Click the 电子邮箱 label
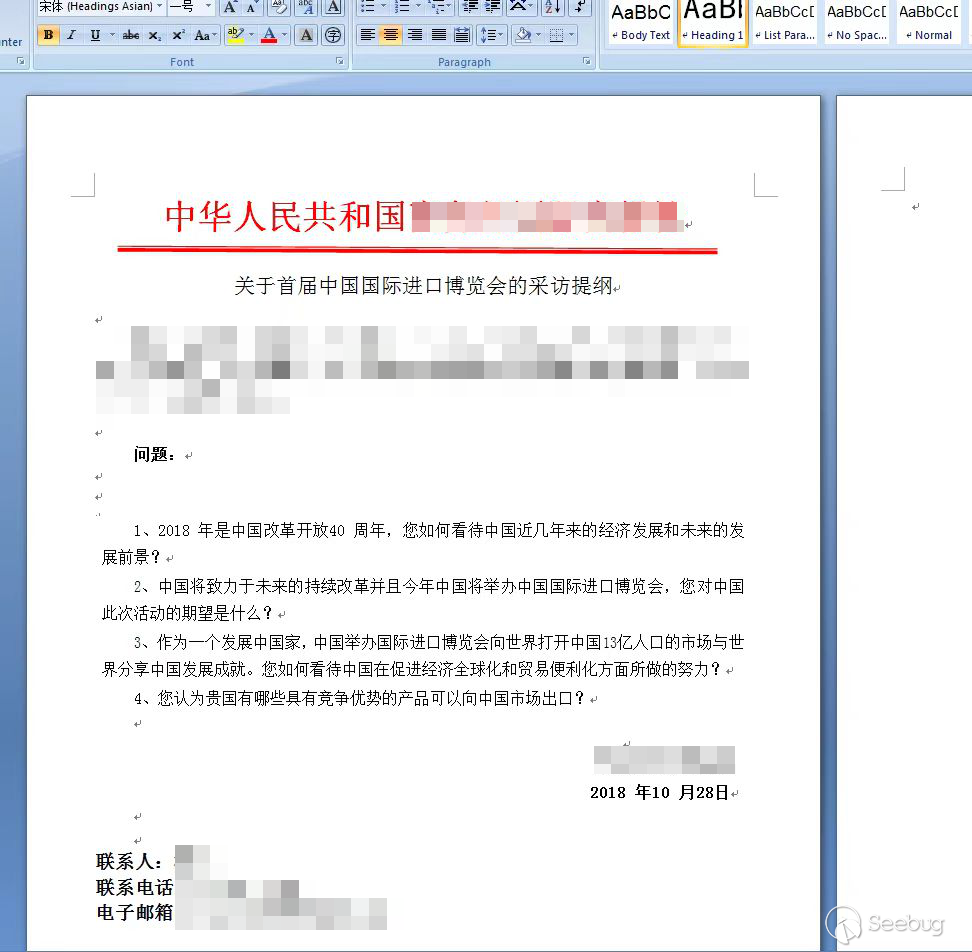This screenshot has height=952, width=972. tap(134, 912)
